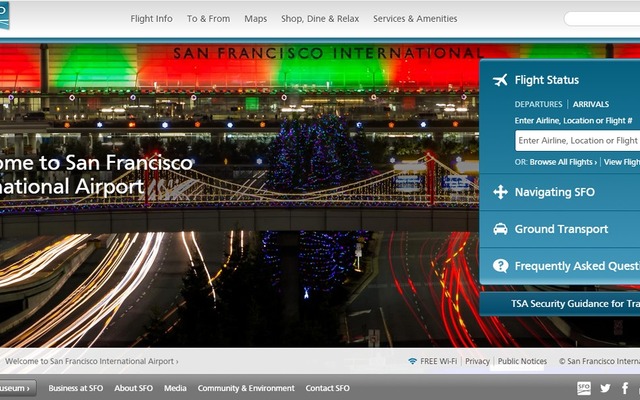
Task: Click the Museum button in the footer
Action: pos(18,388)
